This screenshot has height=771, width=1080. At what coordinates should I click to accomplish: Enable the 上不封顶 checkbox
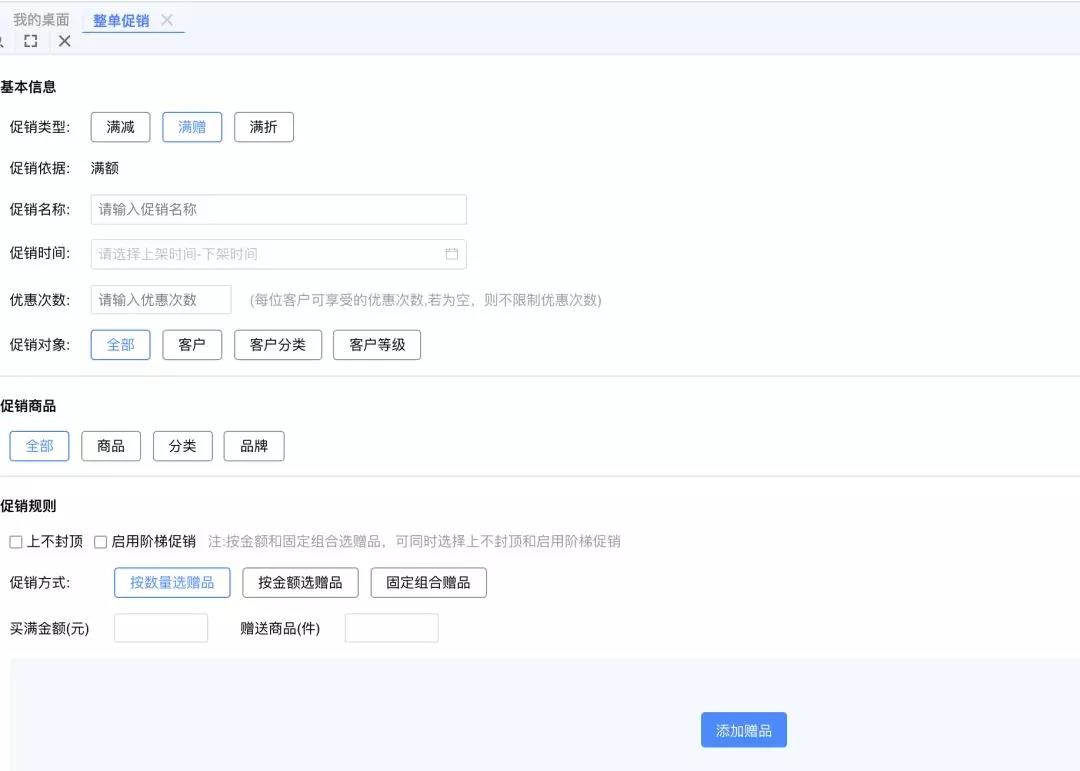click(x=16, y=542)
